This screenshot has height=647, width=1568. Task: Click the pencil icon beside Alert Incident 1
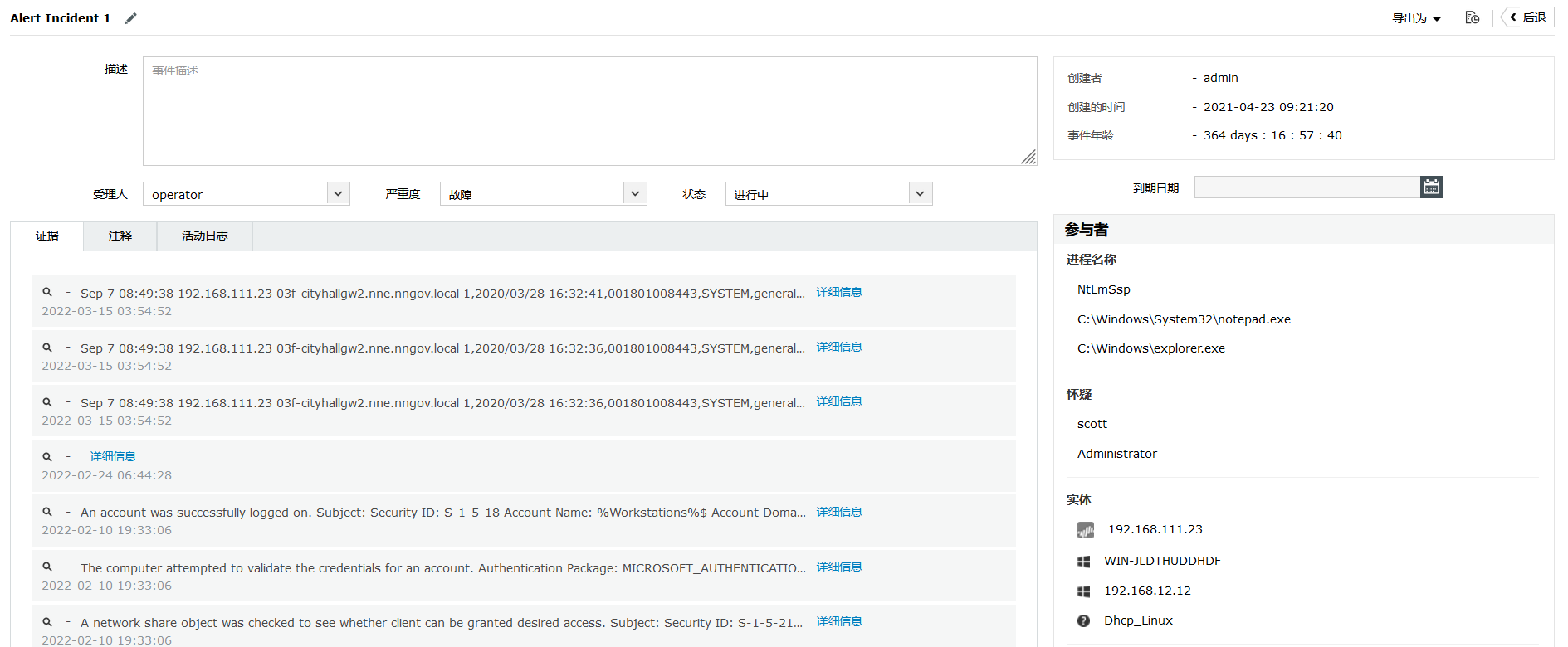131,18
